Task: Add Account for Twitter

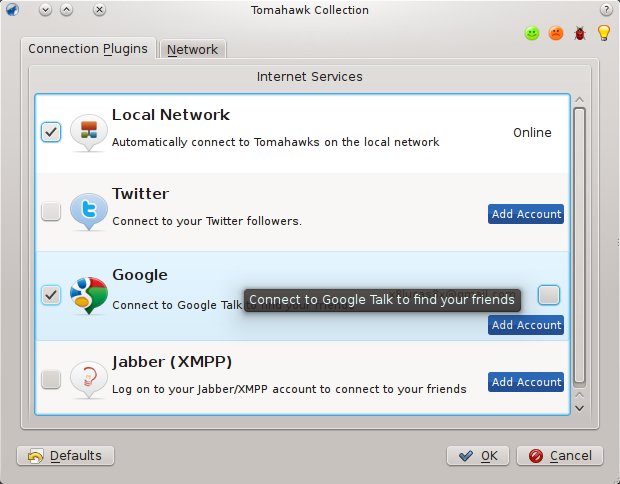Action: click(526, 214)
